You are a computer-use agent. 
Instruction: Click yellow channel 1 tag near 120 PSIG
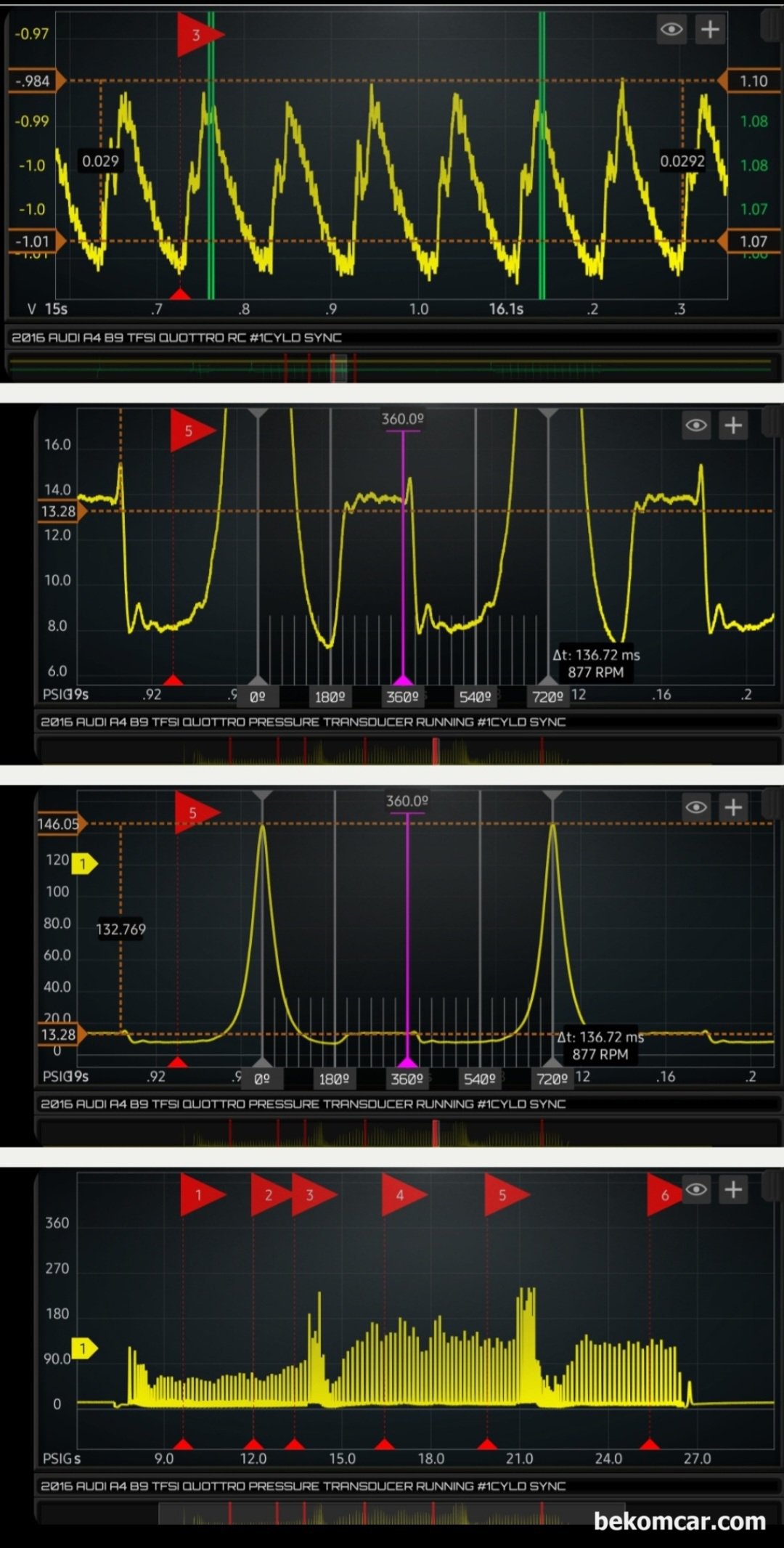[84, 863]
